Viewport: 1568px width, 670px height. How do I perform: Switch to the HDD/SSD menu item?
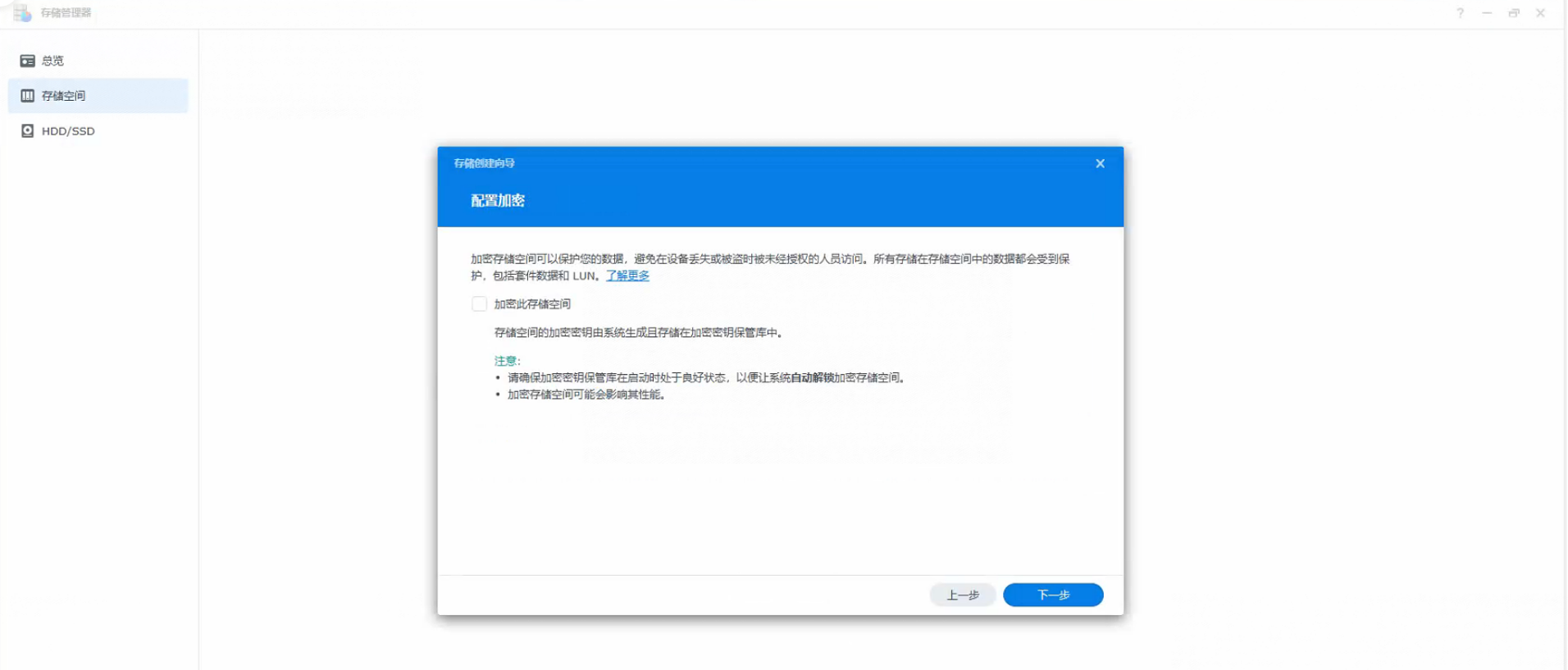pyautogui.click(x=98, y=131)
